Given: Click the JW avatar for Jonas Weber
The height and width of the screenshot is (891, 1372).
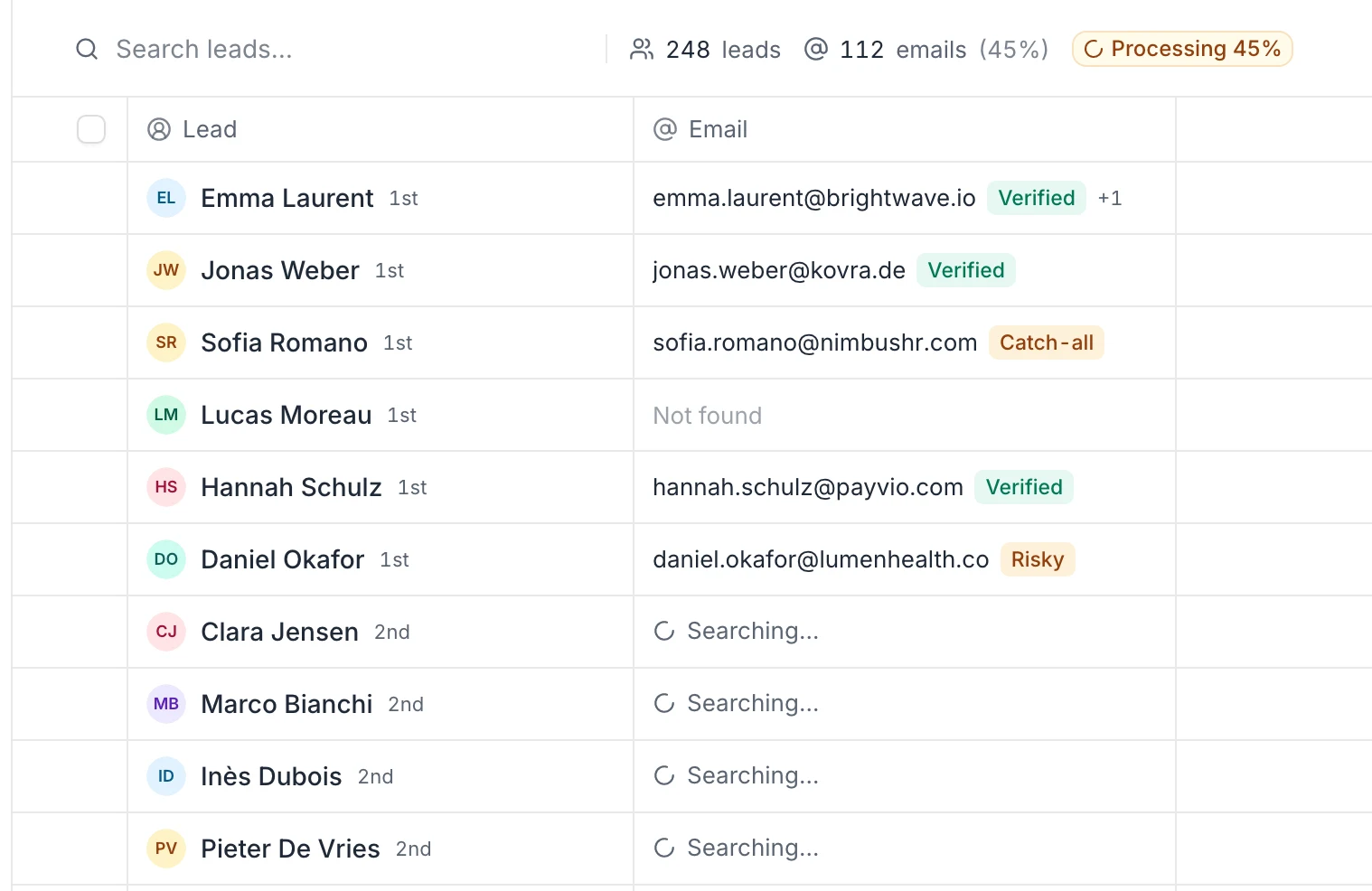Looking at the screenshot, I should 166,270.
